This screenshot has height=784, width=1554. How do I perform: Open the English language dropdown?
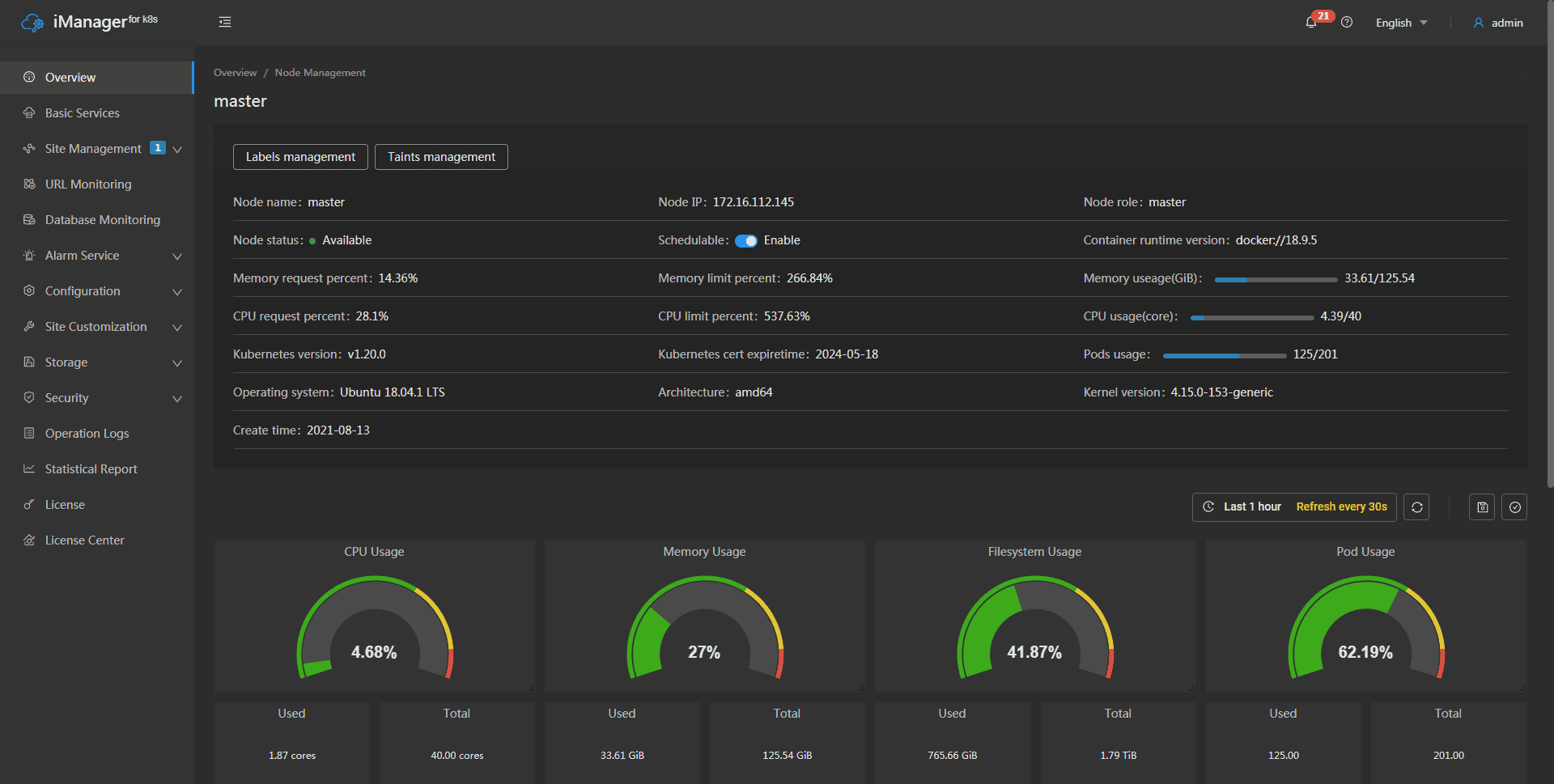click(x=1401, y=23)
